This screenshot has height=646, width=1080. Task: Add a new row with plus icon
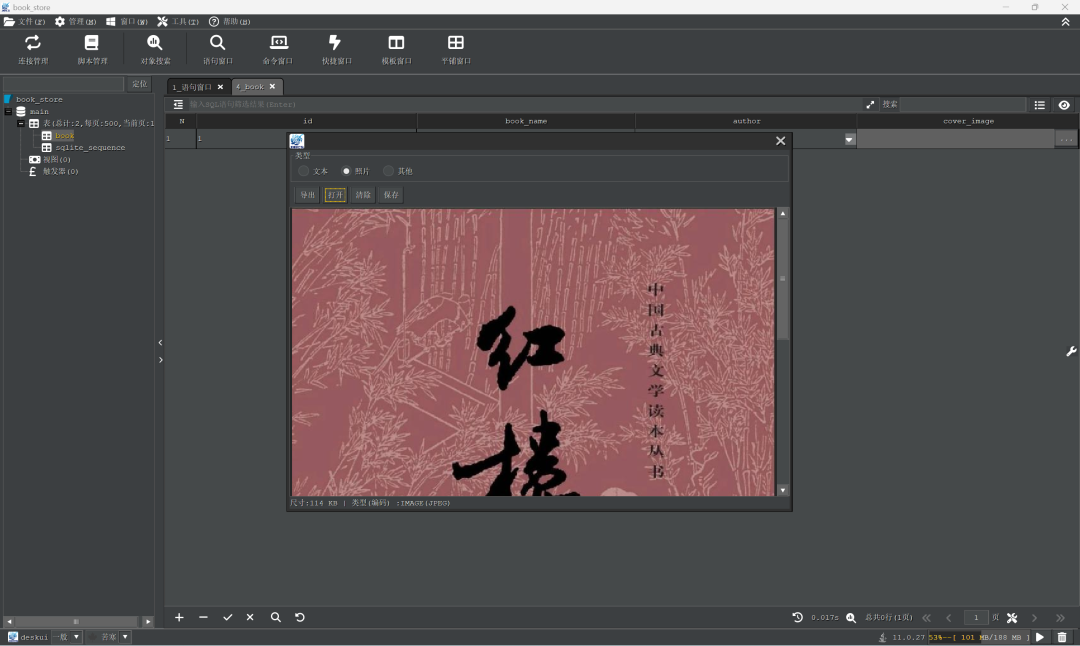click(x=179, y=617)
